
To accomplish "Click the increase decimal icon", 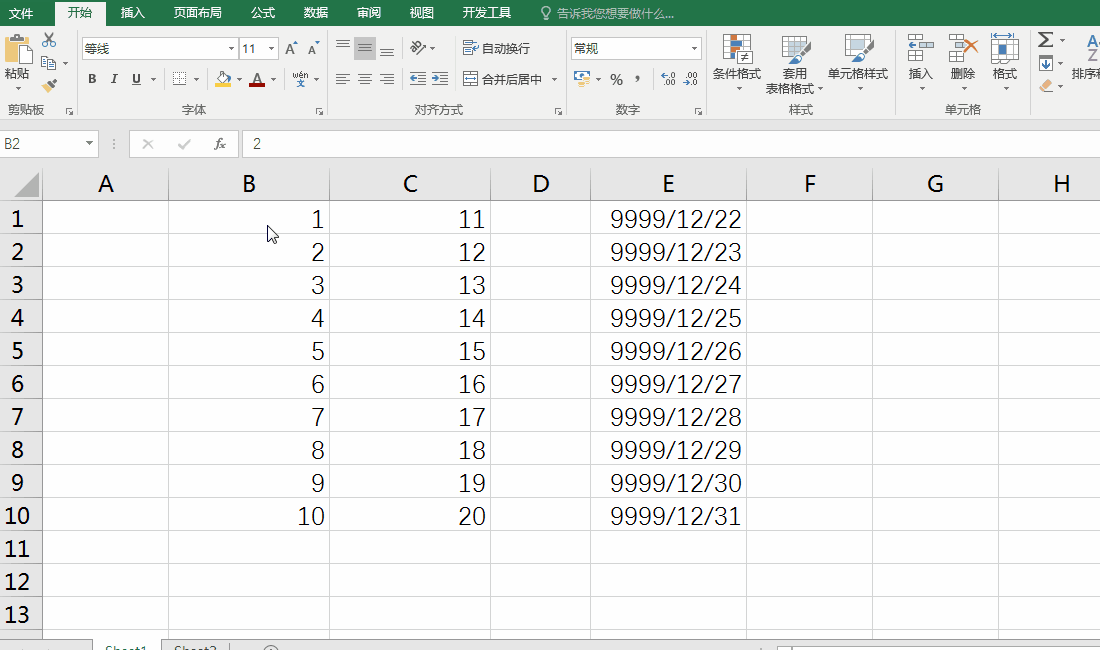I will click(x=669, y=79).
